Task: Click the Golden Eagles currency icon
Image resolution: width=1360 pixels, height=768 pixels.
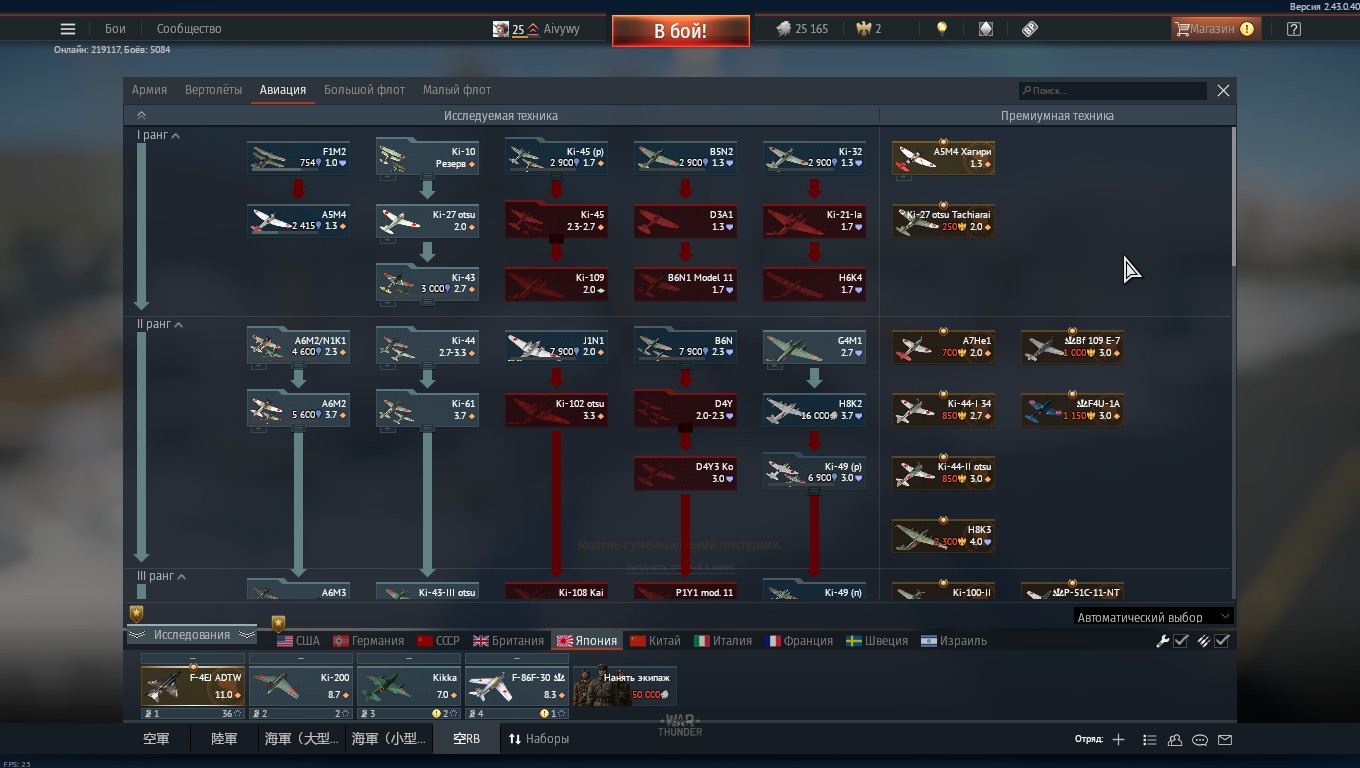Action: click(x=864, y=29)
